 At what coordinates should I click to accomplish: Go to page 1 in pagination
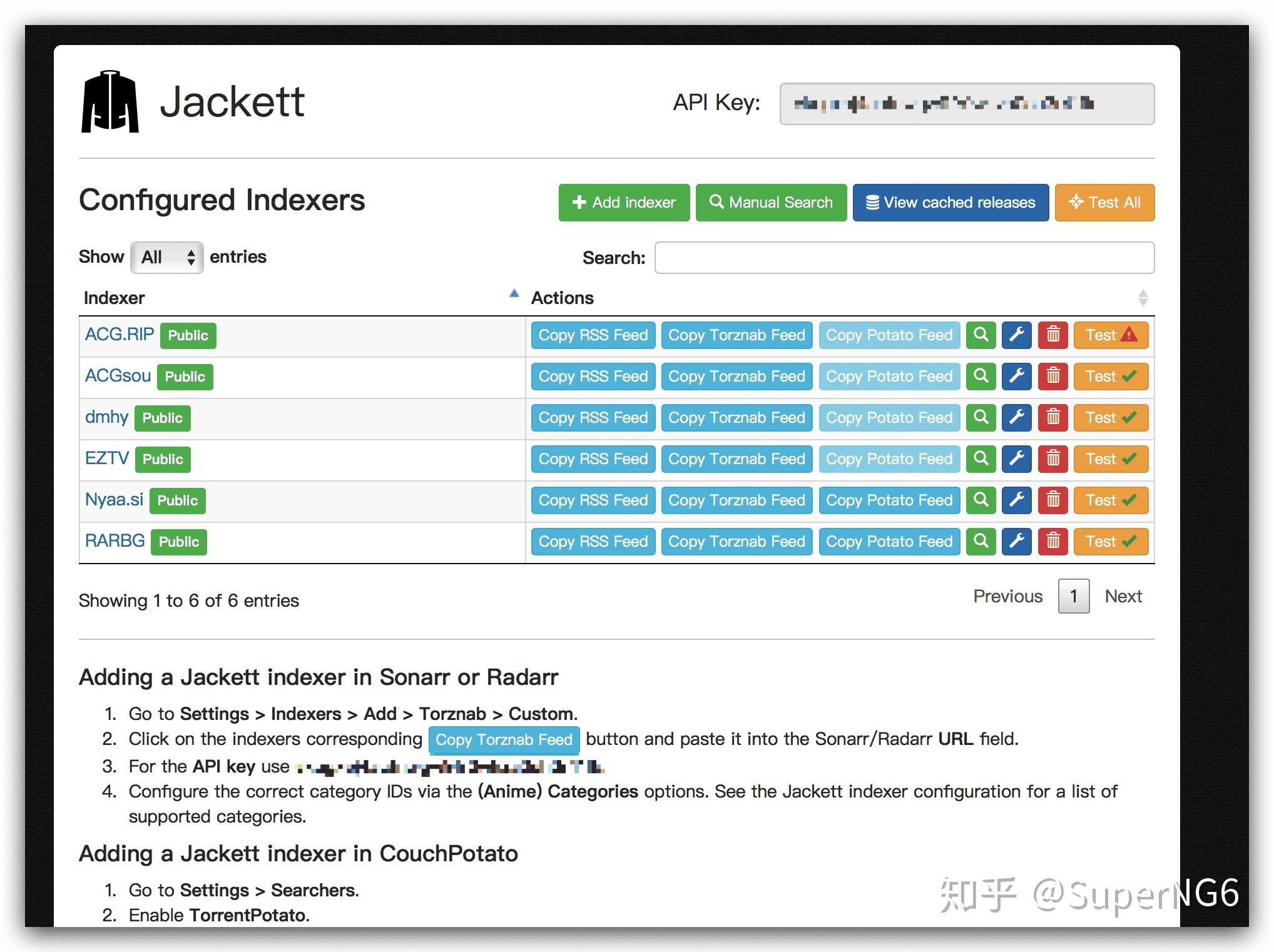(x=1073, y=596)
